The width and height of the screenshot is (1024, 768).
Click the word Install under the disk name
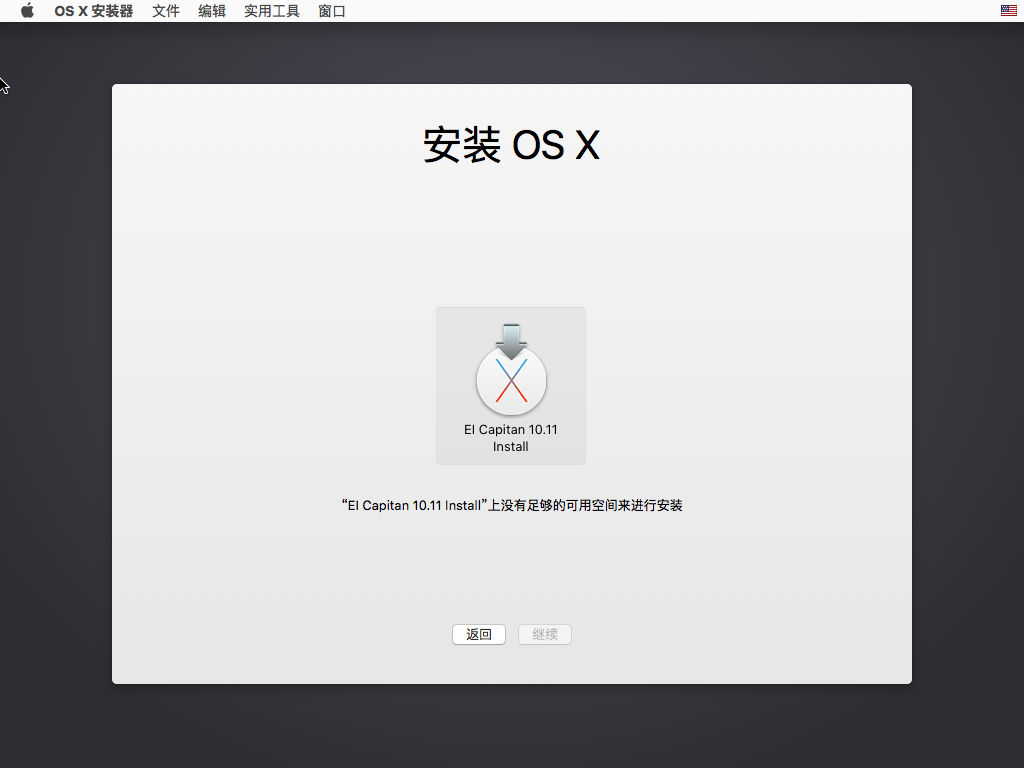(x=511, y=447)
